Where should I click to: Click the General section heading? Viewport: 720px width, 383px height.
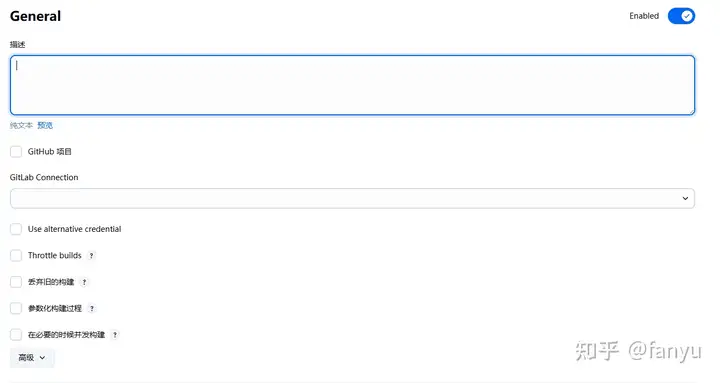(35, 16)
